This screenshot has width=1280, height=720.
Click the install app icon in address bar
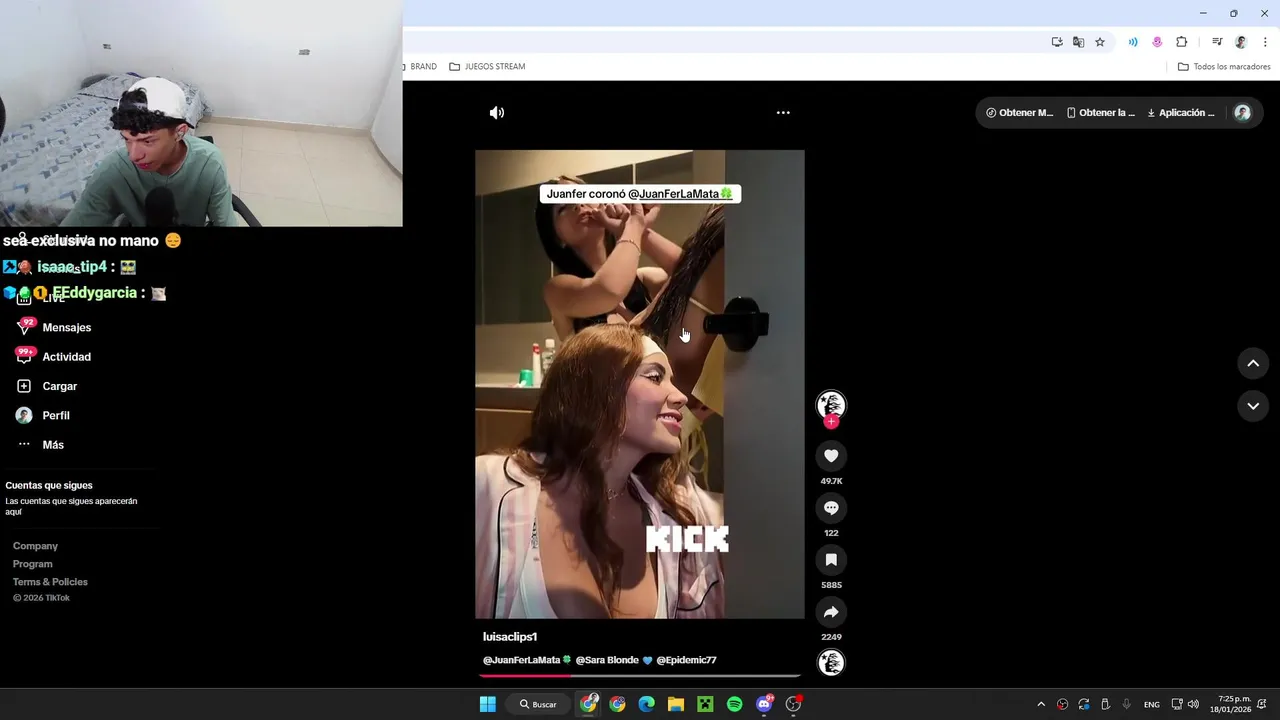coord(1057,42)
